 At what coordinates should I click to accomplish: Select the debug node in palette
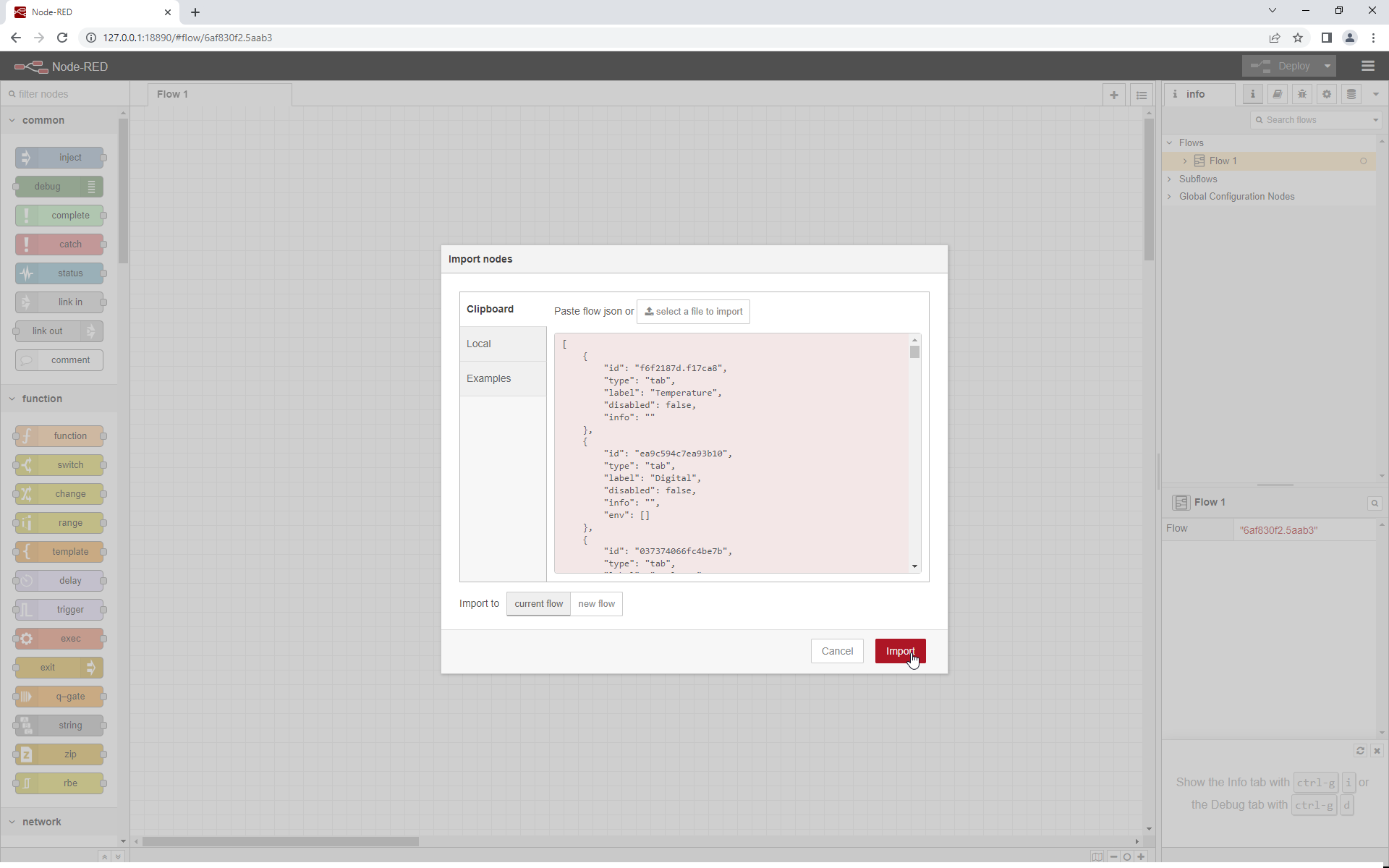59,187
